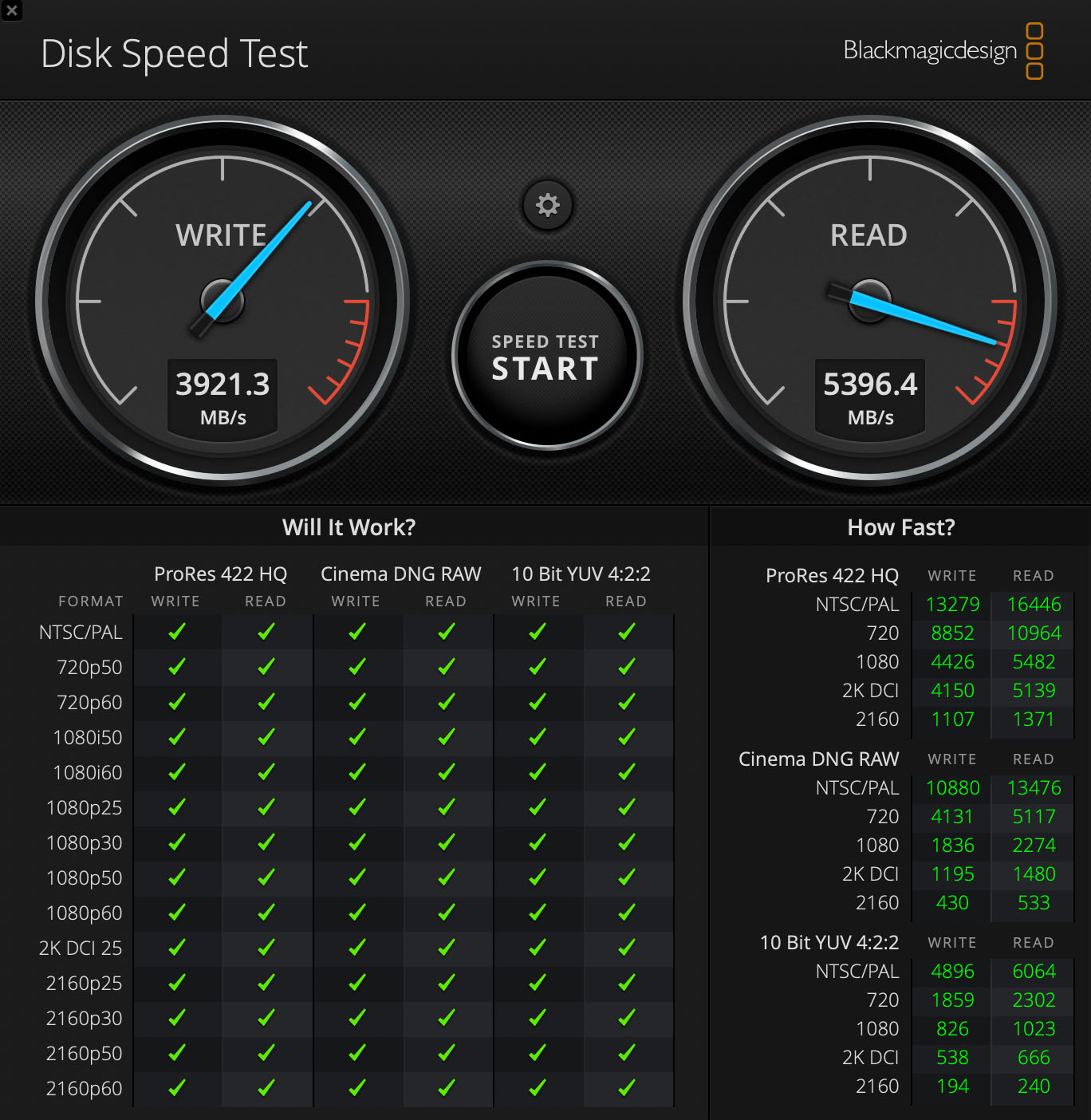Screen dimensions: 1091x1120
Task: Click Cinema DNG 2160 write value 430
Action: click(953, 903)
